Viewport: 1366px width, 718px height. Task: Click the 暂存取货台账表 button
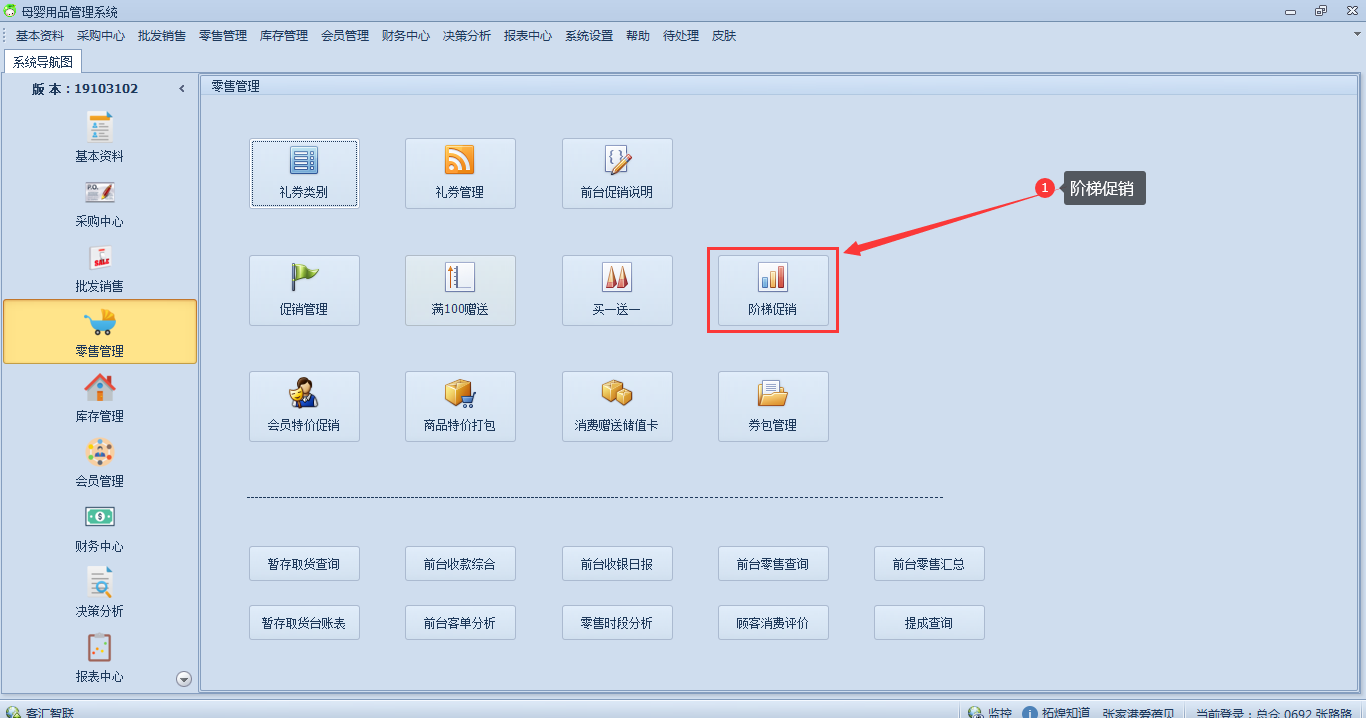304,623
